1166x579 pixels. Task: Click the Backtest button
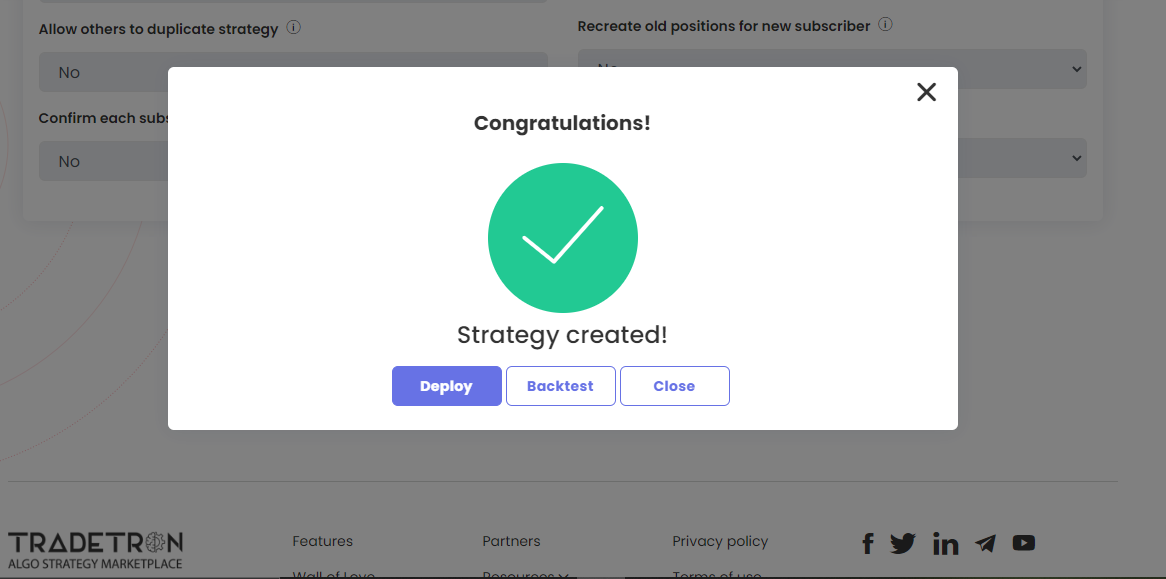tap(561, 386)
